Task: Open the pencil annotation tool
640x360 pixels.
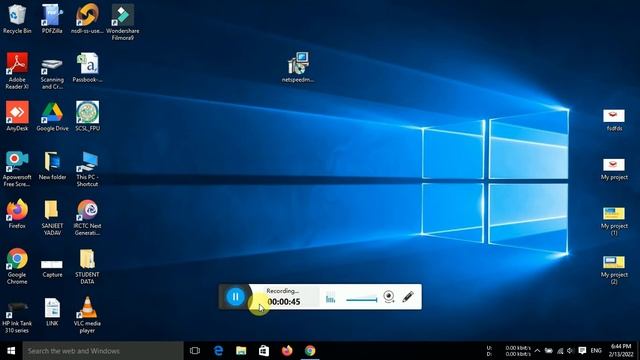Action: [x=408, y=297]
